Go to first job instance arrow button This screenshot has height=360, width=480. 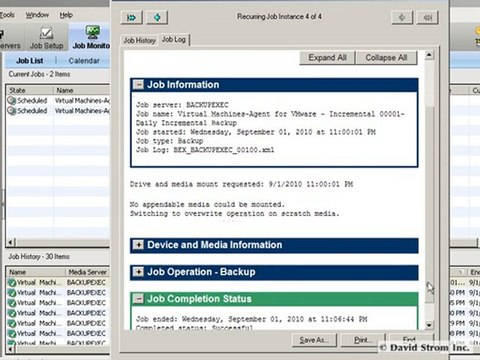132,17
